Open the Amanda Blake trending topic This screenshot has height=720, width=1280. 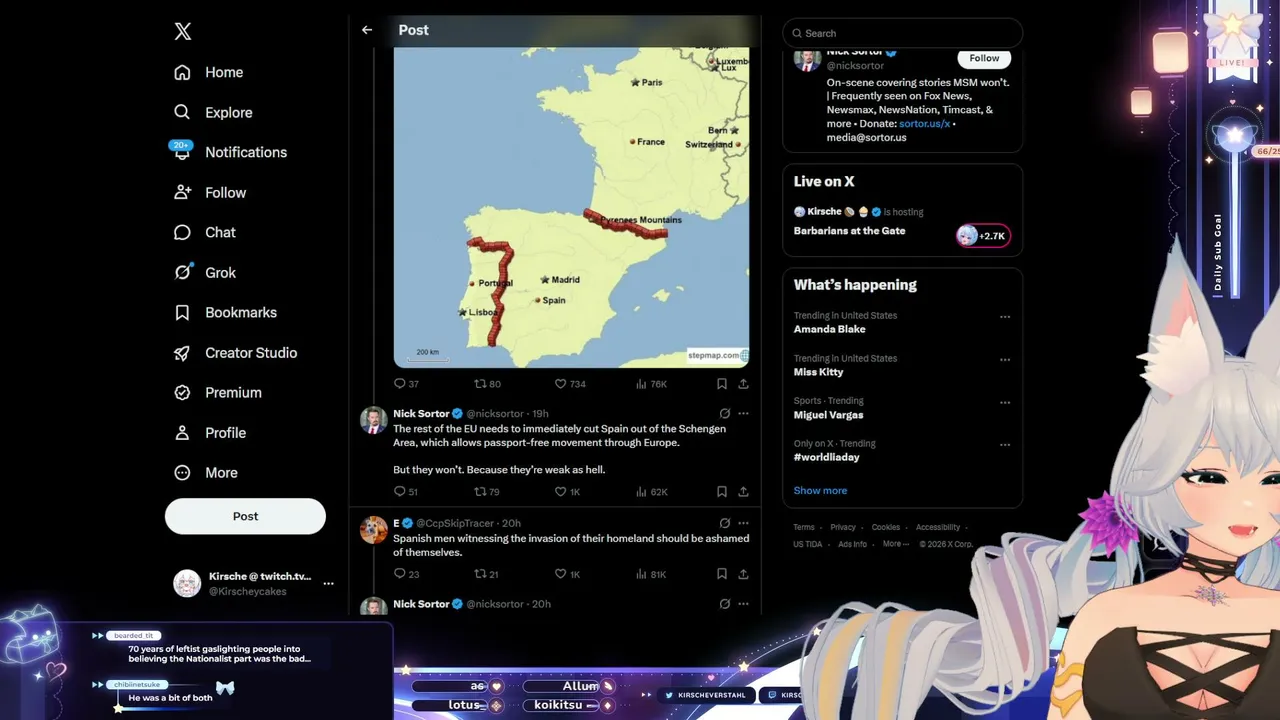[x=829, y=329]
